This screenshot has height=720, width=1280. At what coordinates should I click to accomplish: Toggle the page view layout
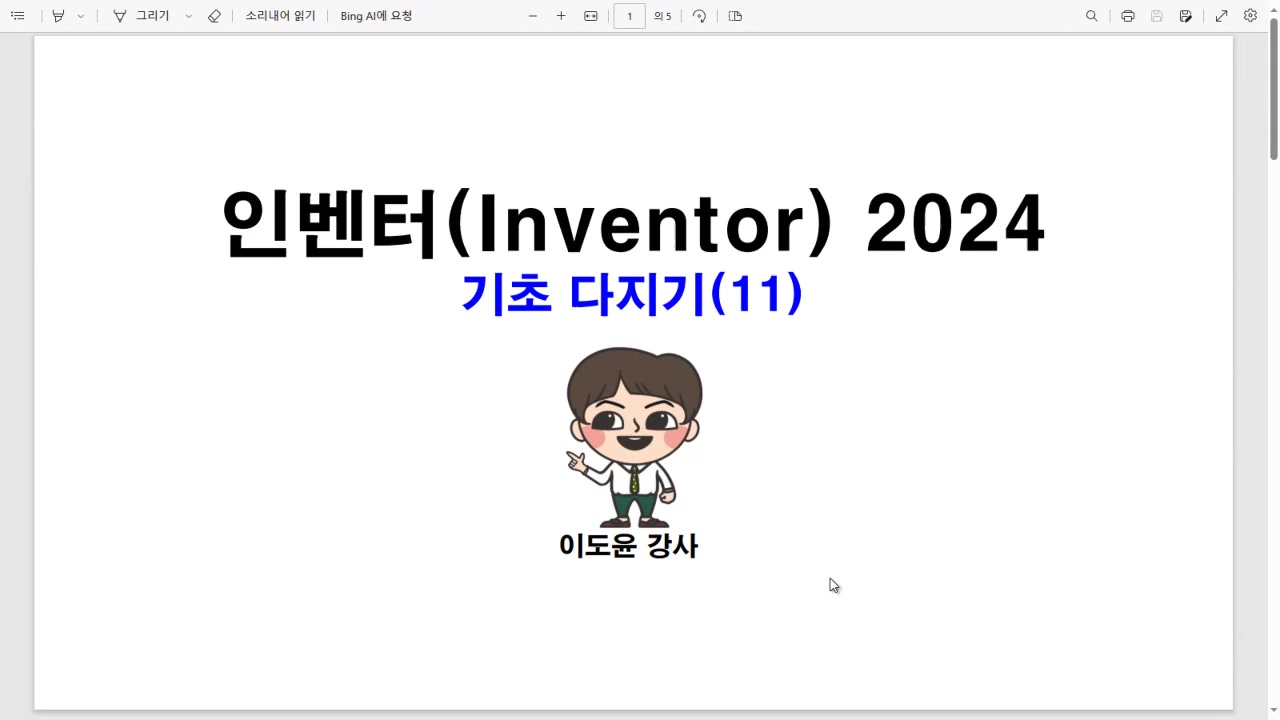click(x=735, y=16)
